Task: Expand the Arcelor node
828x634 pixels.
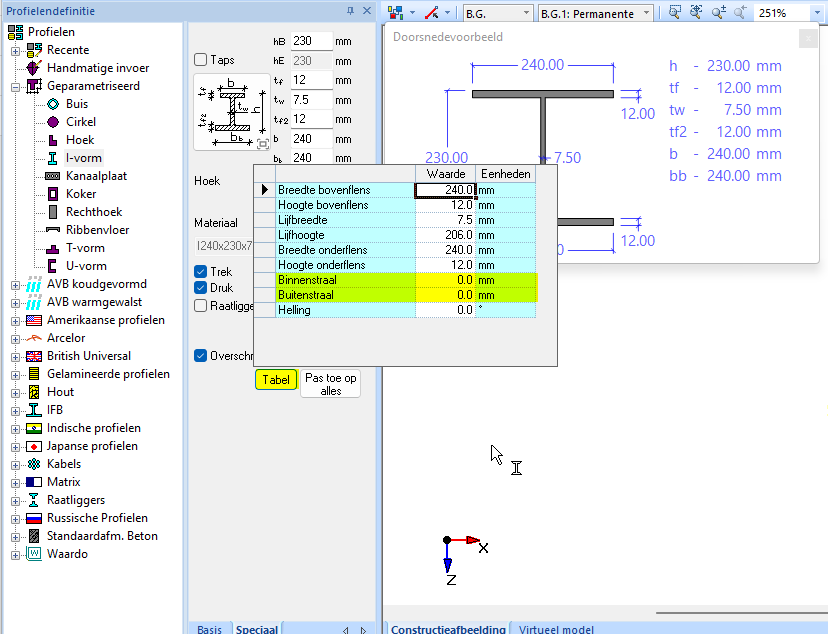Action: pyautogui.click(x=15, y=339)
